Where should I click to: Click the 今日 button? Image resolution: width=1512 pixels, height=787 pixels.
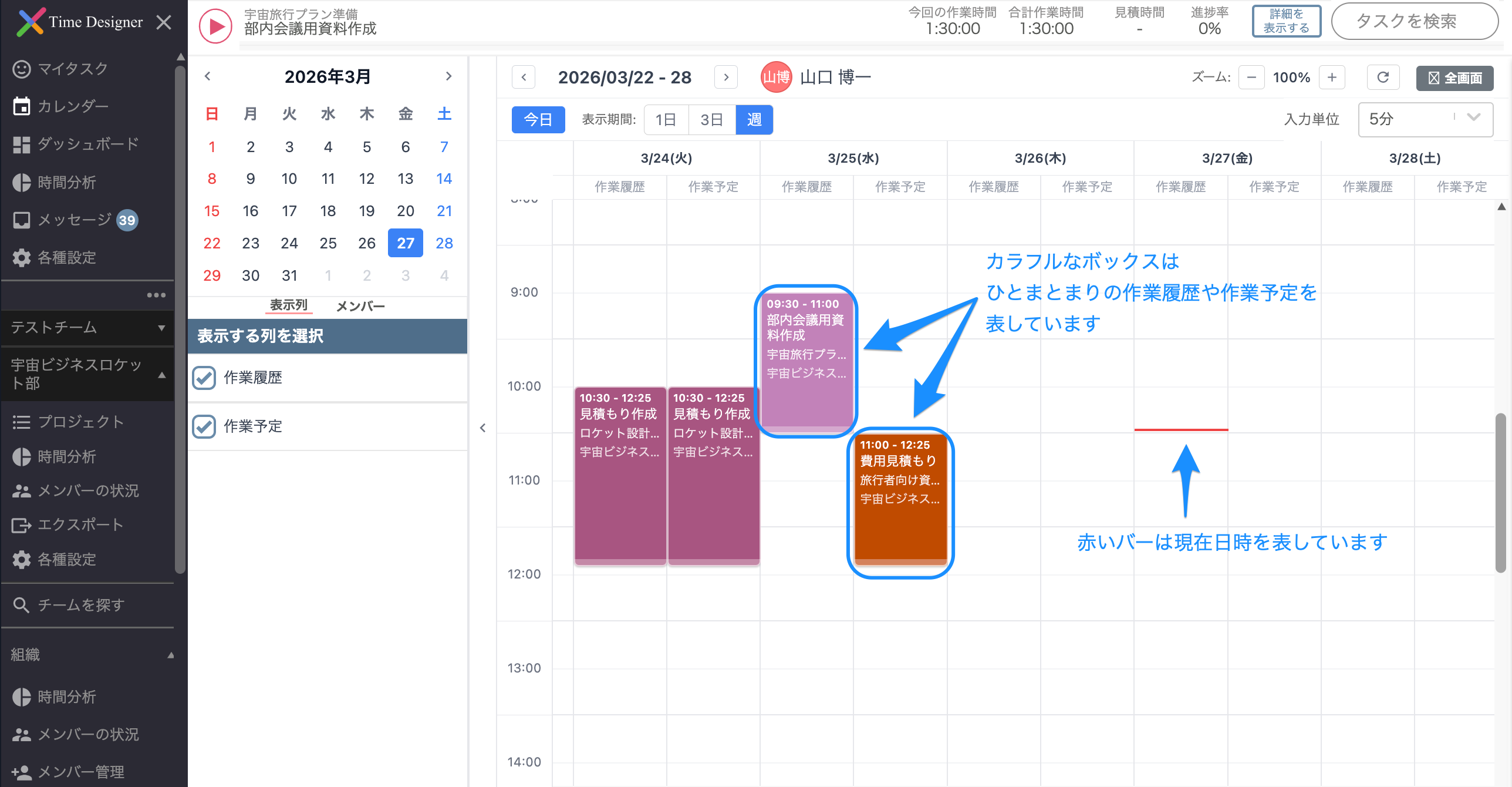pyautogui.click(x=538, y=120)
